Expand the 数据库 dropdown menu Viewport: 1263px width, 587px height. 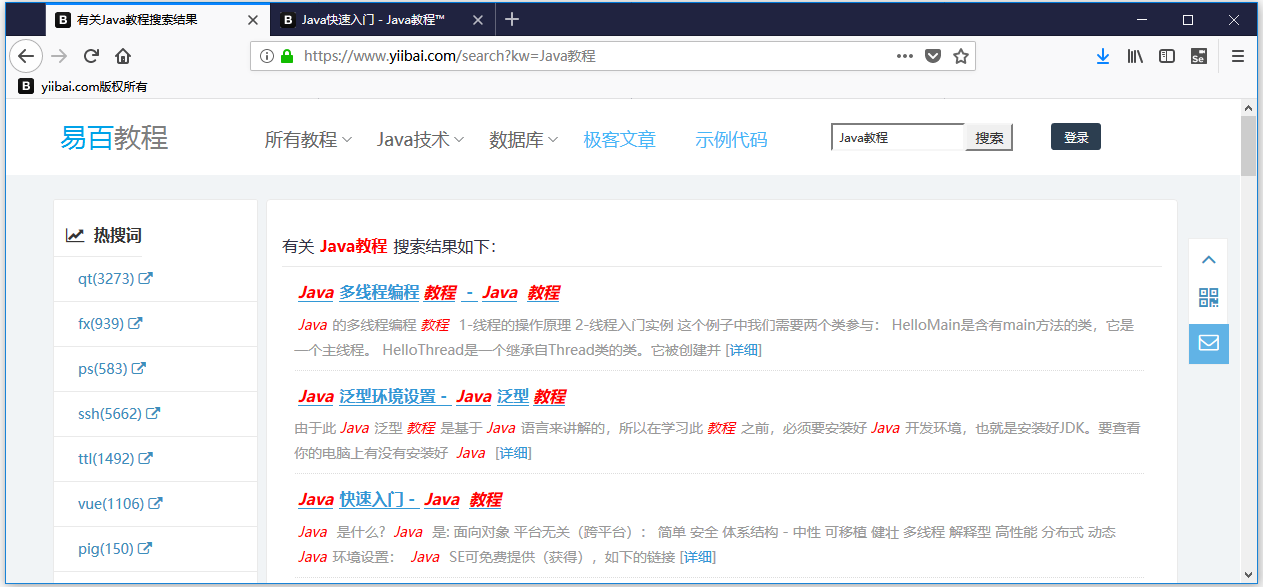coord(523,140)
